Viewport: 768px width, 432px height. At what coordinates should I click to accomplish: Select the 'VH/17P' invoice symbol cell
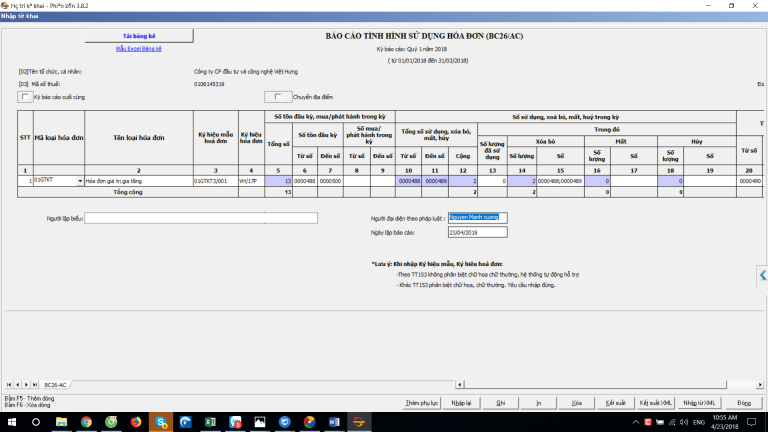pos(251,181)
